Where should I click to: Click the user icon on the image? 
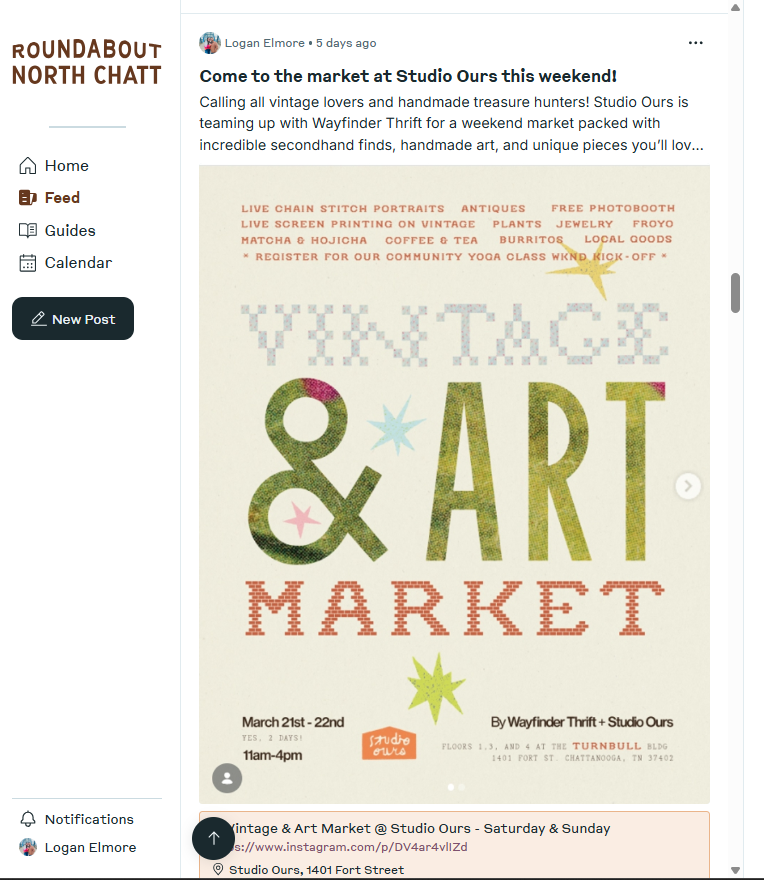pos(227,778)
